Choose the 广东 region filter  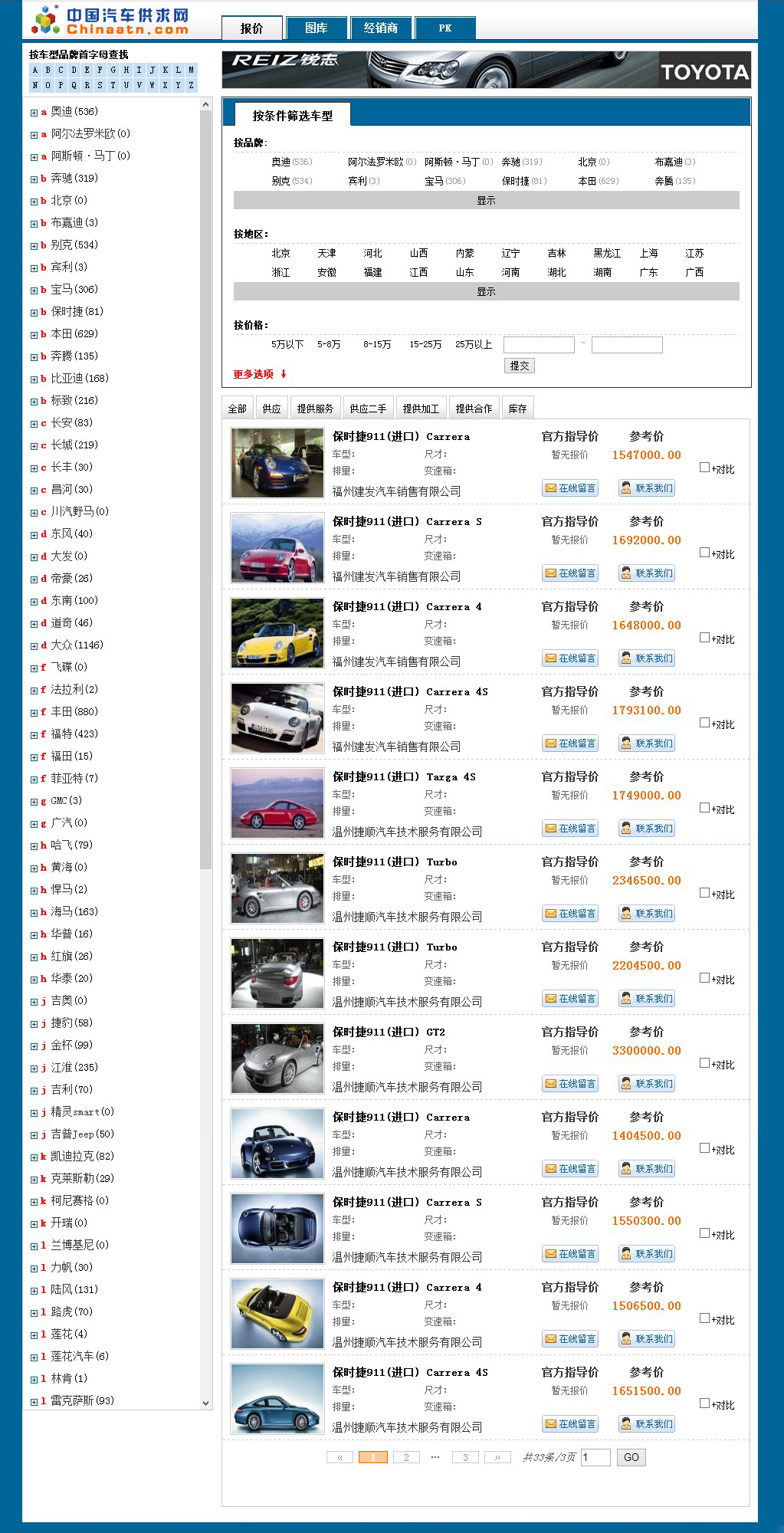click(x=648, y=272)
